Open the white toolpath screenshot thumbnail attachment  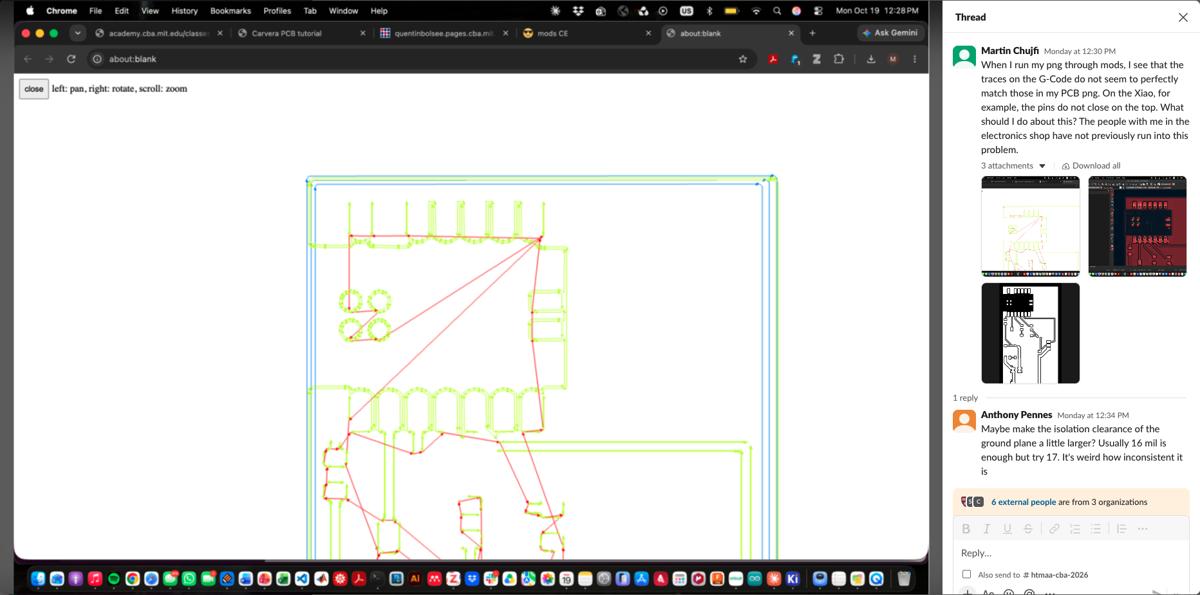1031,227
